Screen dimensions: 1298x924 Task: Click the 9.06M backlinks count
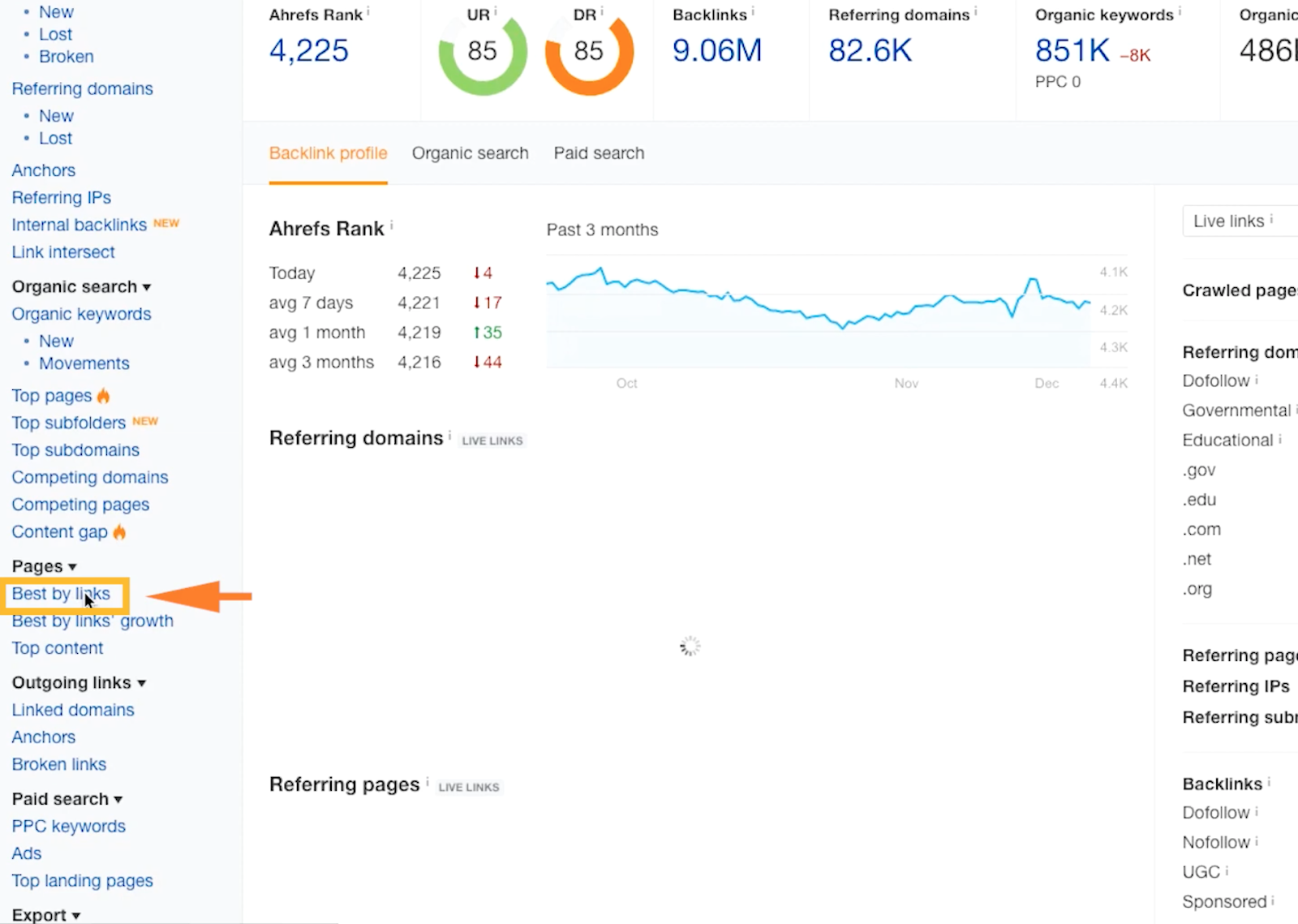[x=717, y=50]
